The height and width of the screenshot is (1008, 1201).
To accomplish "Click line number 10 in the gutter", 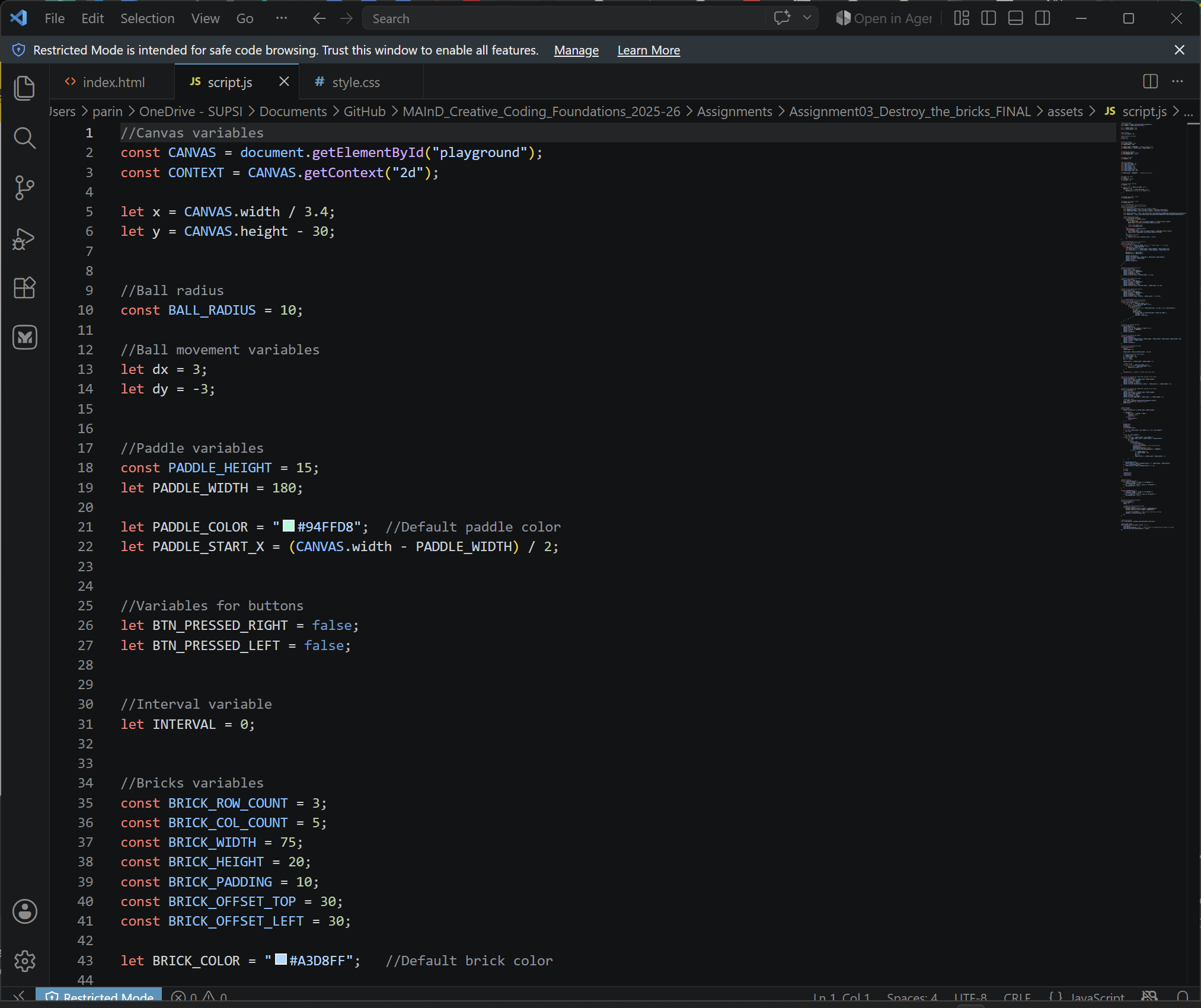I will pyautogui.click(x=85, y=310).
